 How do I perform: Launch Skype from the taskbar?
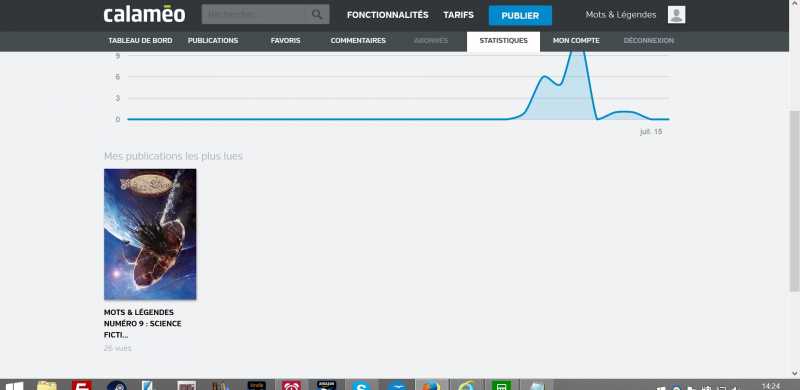361,385
